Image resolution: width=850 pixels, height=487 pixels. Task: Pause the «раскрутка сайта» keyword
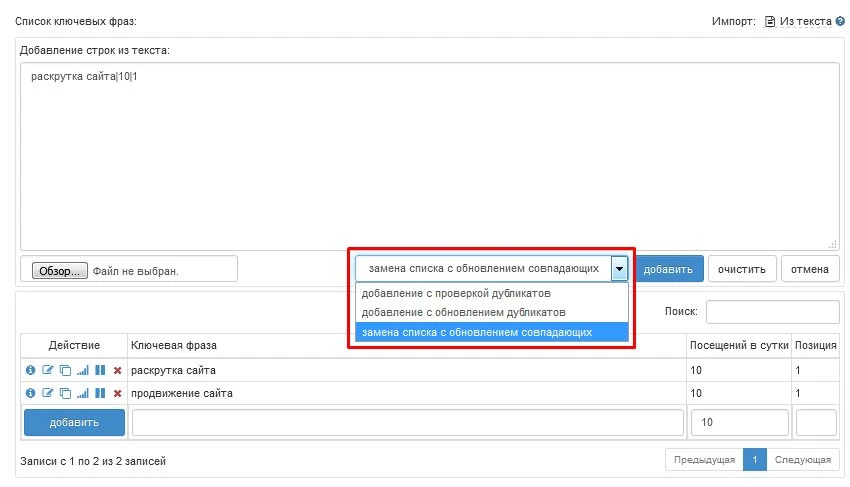(100, 371)
